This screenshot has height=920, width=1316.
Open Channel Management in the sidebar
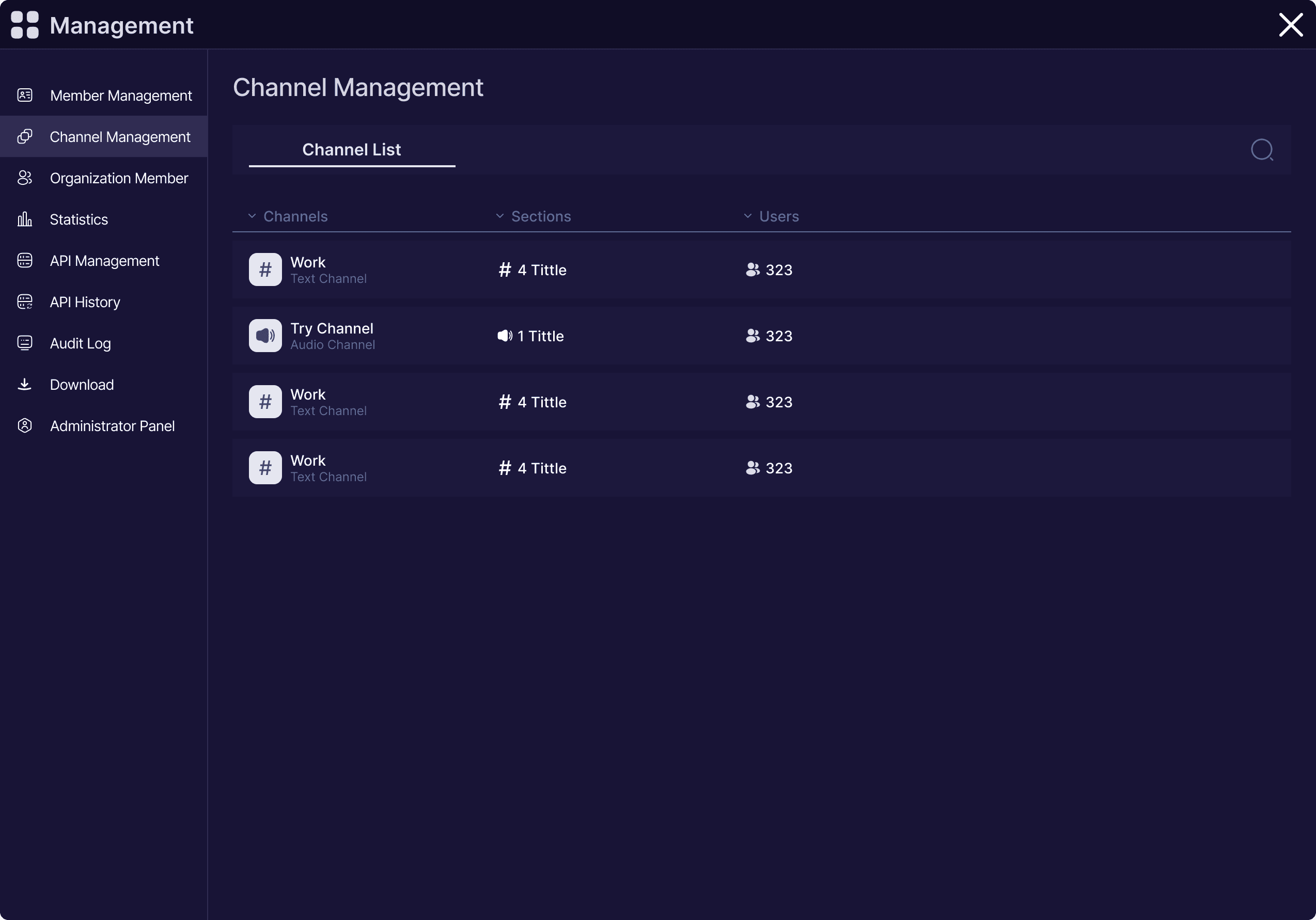pos(120,137)
